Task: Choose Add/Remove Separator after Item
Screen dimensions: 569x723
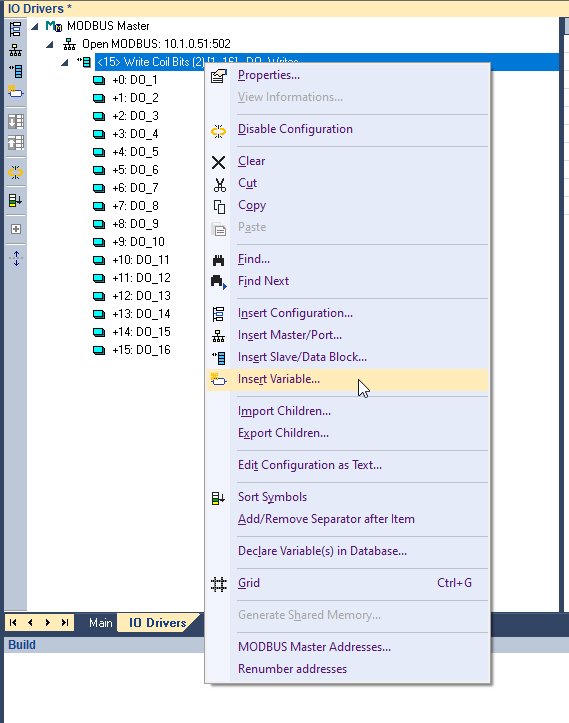Action: (x=326, y=519)
